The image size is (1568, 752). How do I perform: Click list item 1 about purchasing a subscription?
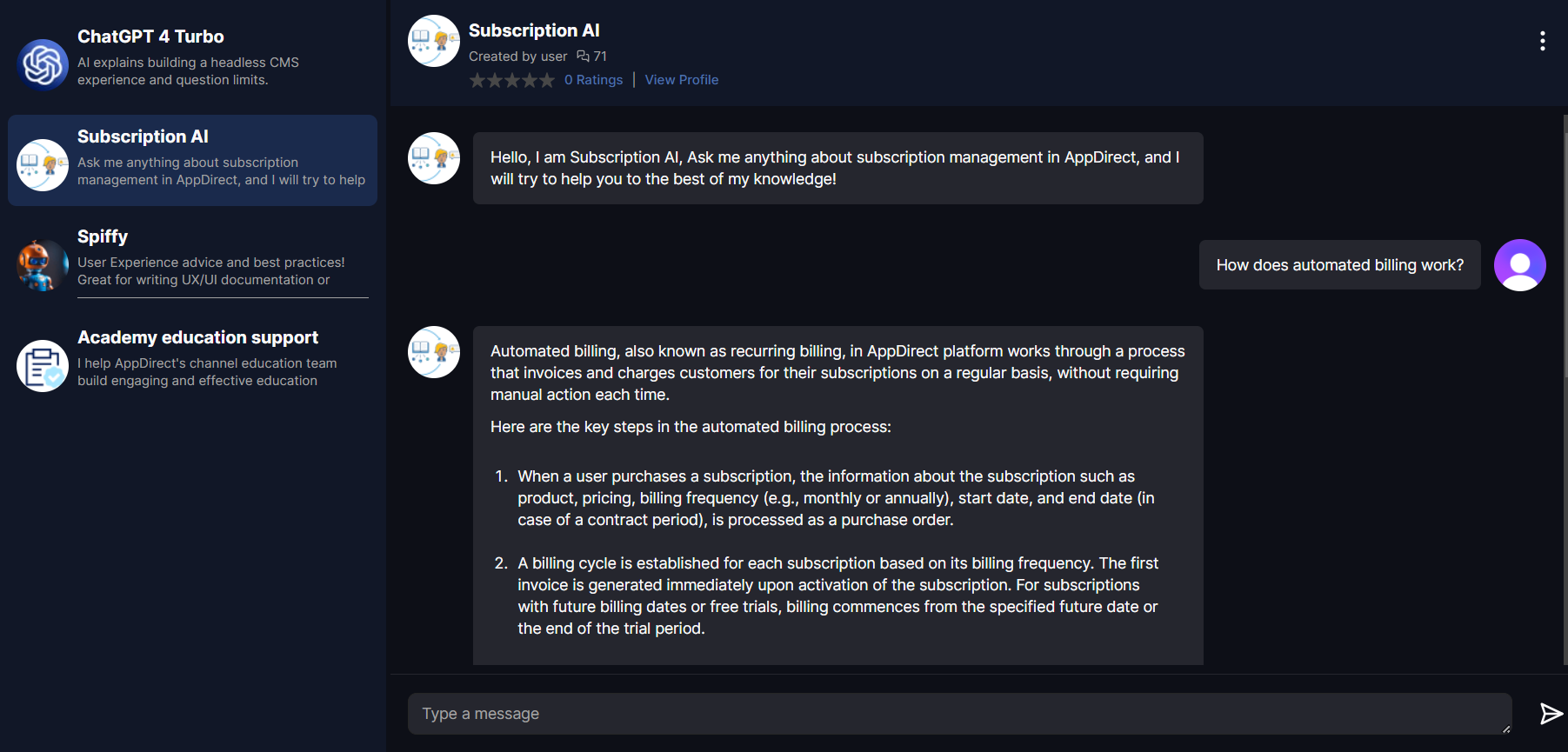click(x=836, y=498)
